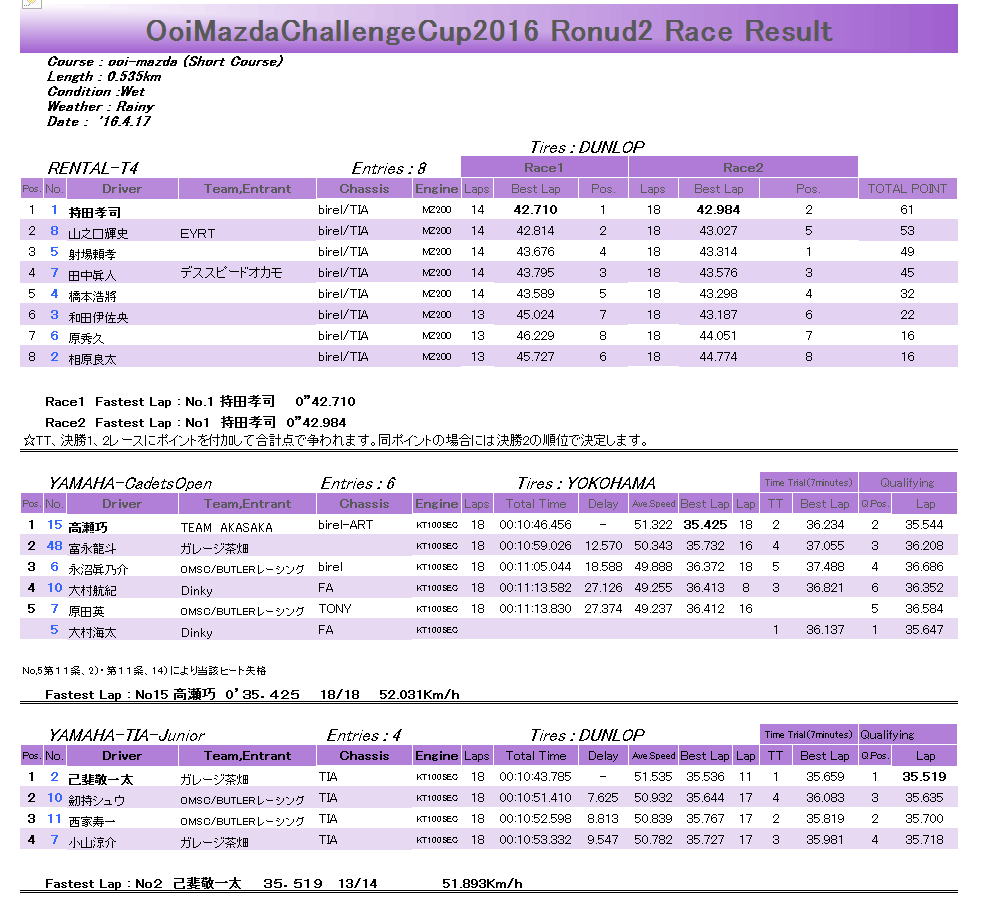This screenshot has width=991, height=911.
Task: Select driver 大村海太
Action: tap(92, 632)
